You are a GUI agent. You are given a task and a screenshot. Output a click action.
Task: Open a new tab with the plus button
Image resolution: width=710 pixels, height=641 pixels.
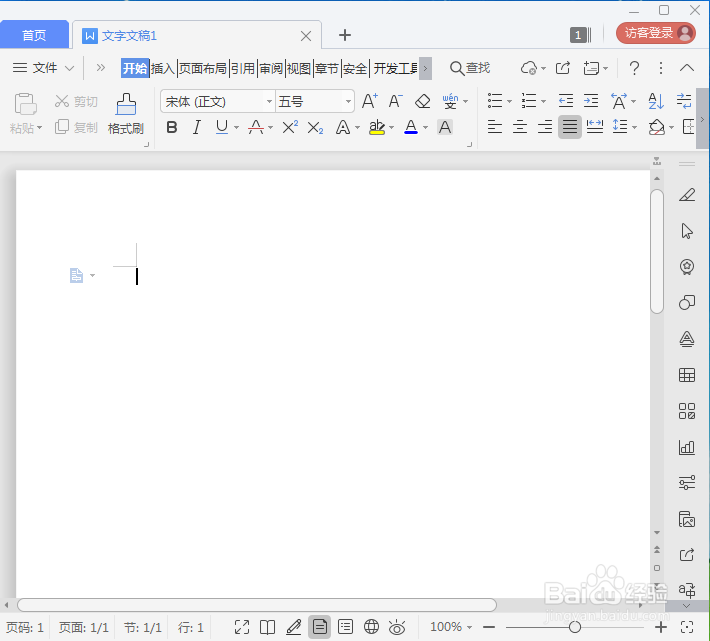pos(345,35)
